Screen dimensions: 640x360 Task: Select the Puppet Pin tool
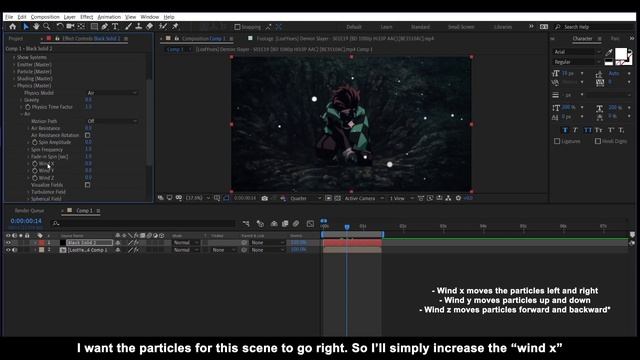tap(176, 27)
